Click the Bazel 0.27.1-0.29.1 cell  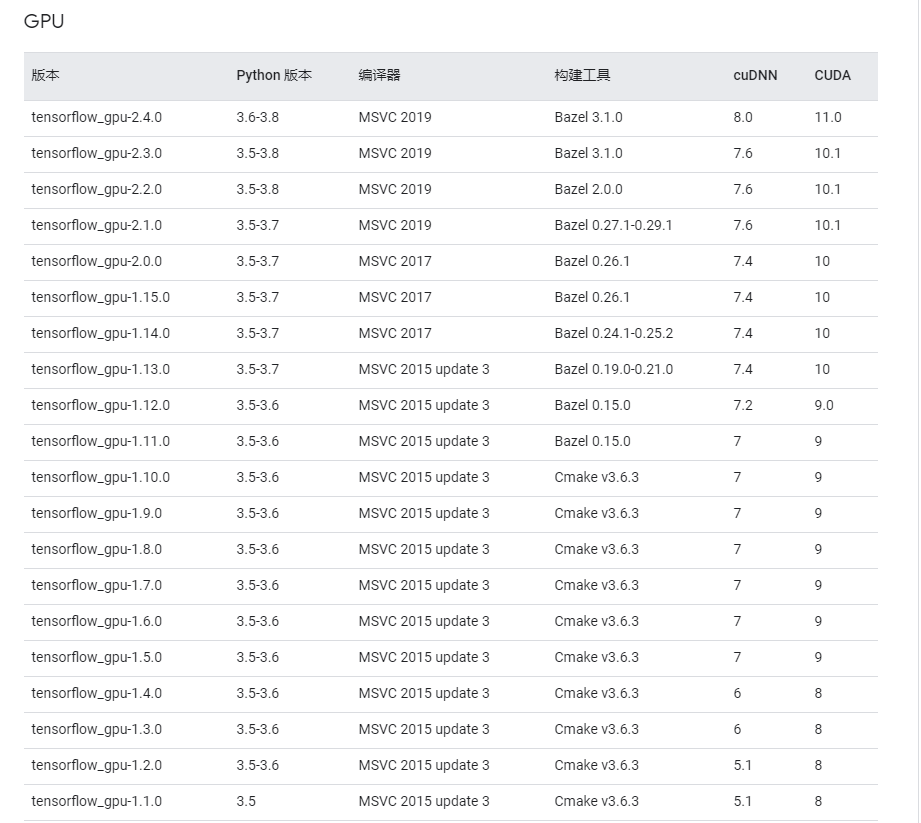pyautogui.click(x=613, y=226)
